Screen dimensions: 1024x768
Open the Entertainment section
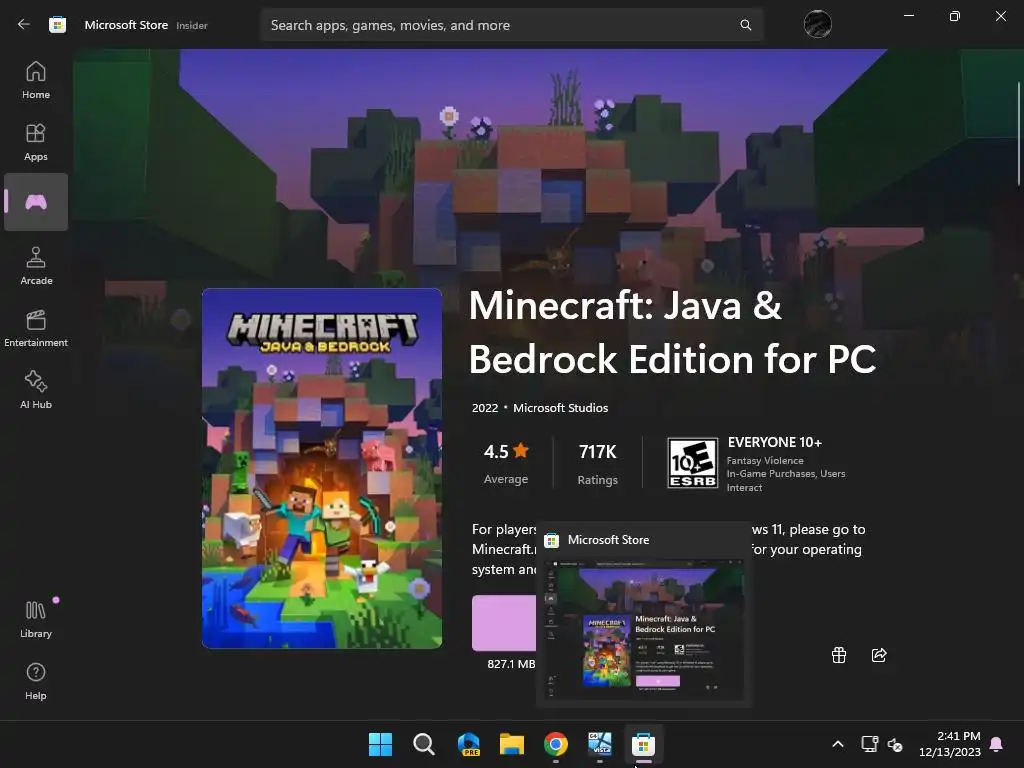point(36,328)
